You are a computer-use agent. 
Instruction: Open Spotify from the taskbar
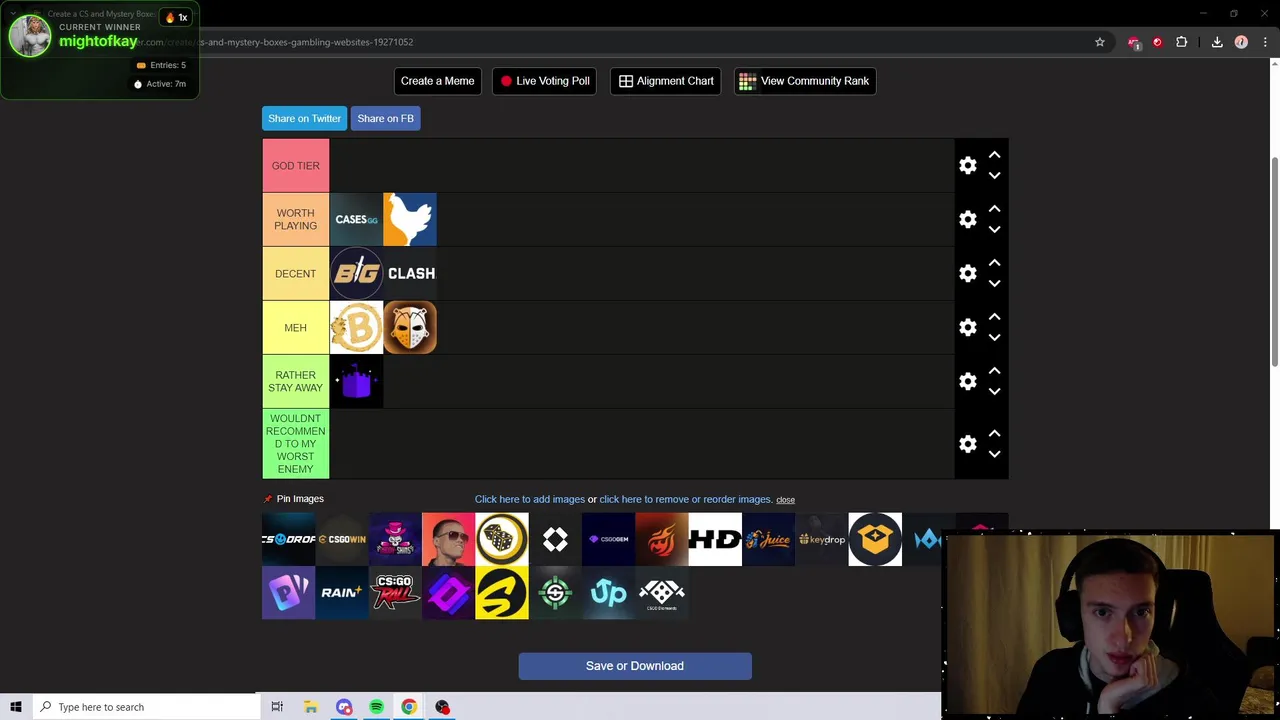[376, 707]
